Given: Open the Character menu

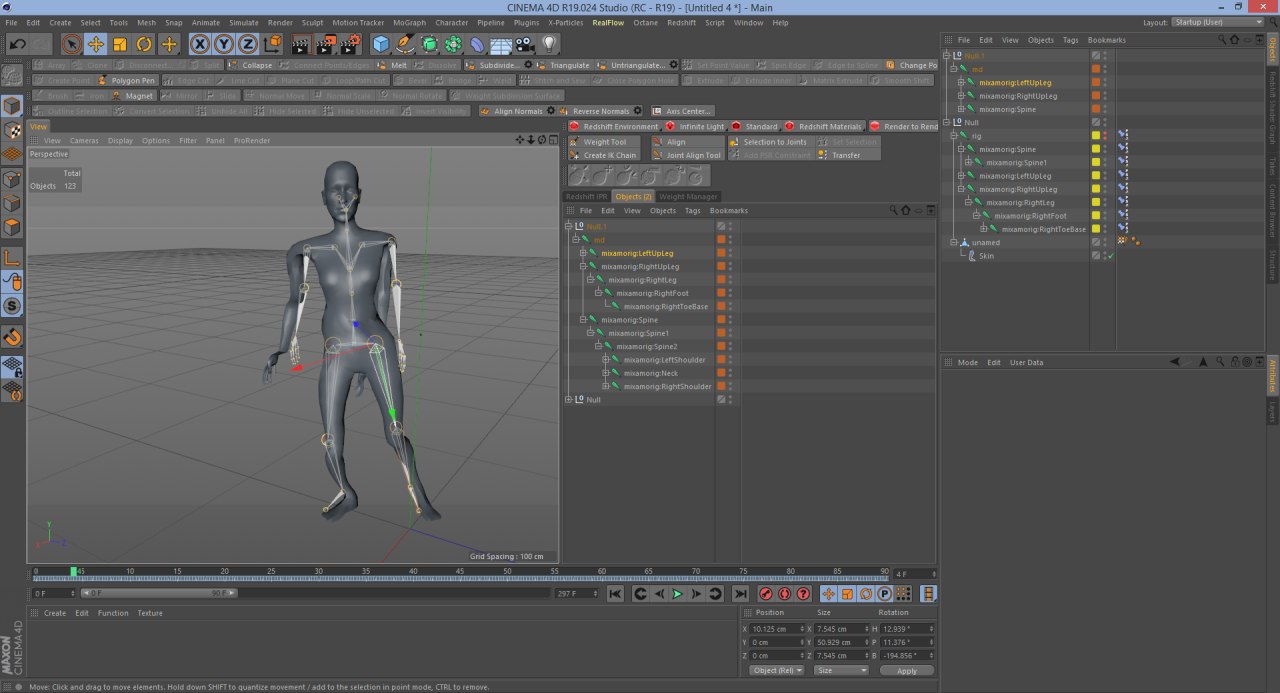Looking at the screenshot, I should tap(451, 22).
